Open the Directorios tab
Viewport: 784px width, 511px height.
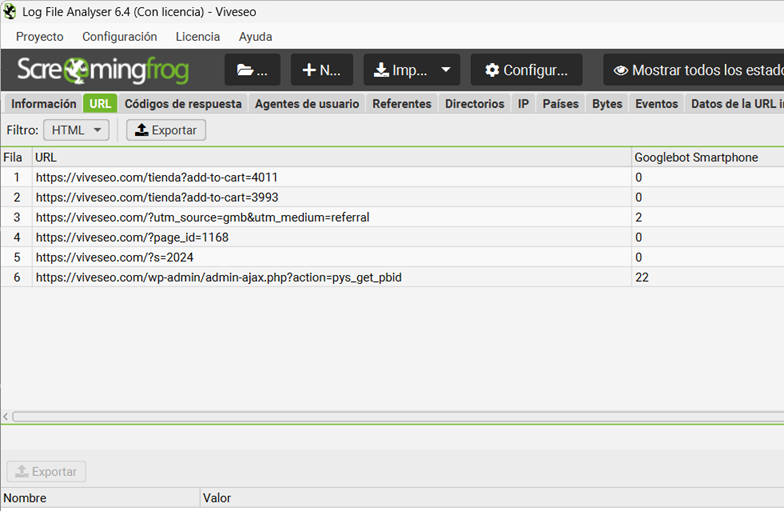[x=474, y=104]
